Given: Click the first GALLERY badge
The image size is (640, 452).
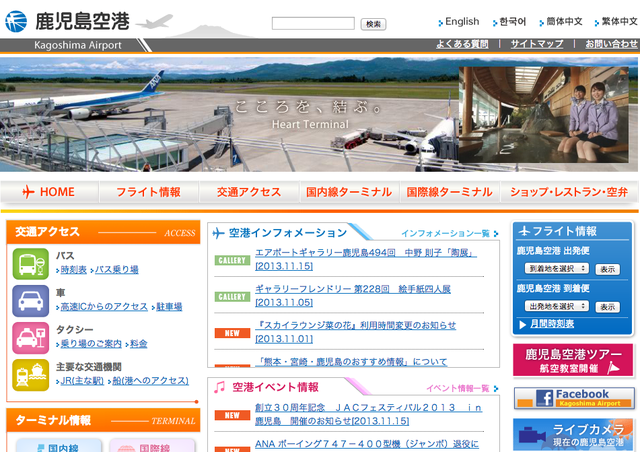Looking at the screenshot, I should [232, 260].
